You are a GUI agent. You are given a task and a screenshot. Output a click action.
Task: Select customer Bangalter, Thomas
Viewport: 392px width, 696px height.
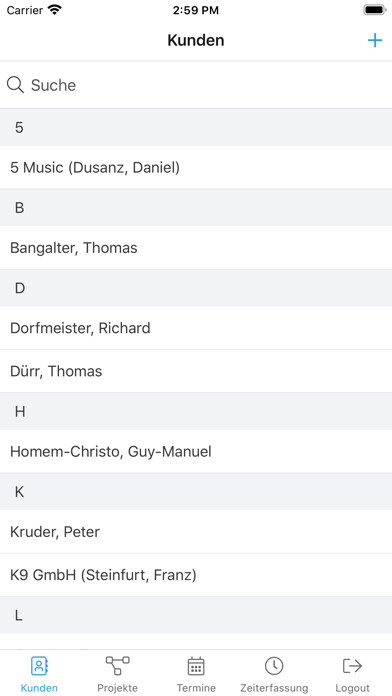tap(196, 248)
